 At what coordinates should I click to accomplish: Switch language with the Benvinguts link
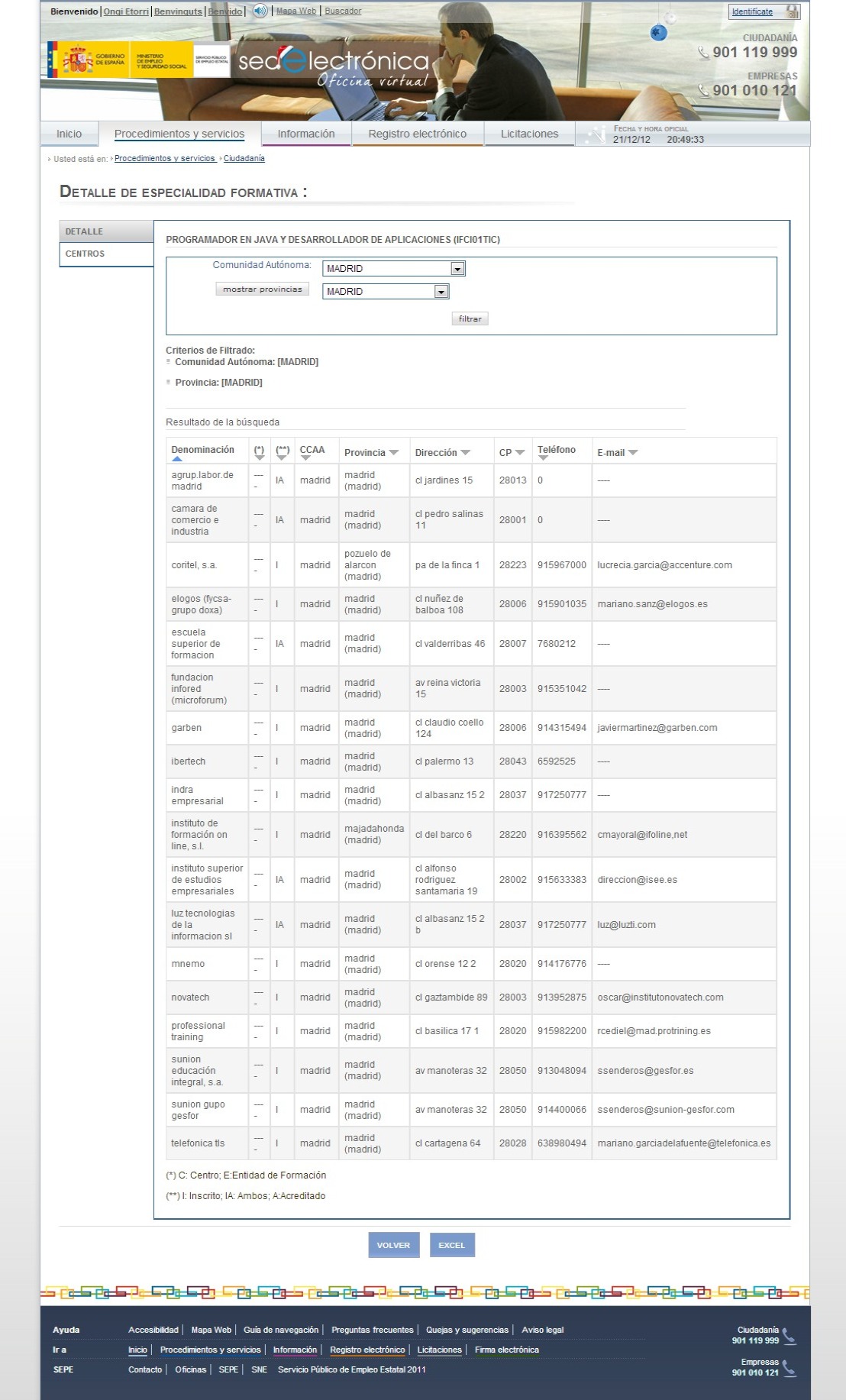(x=178, y=11)
